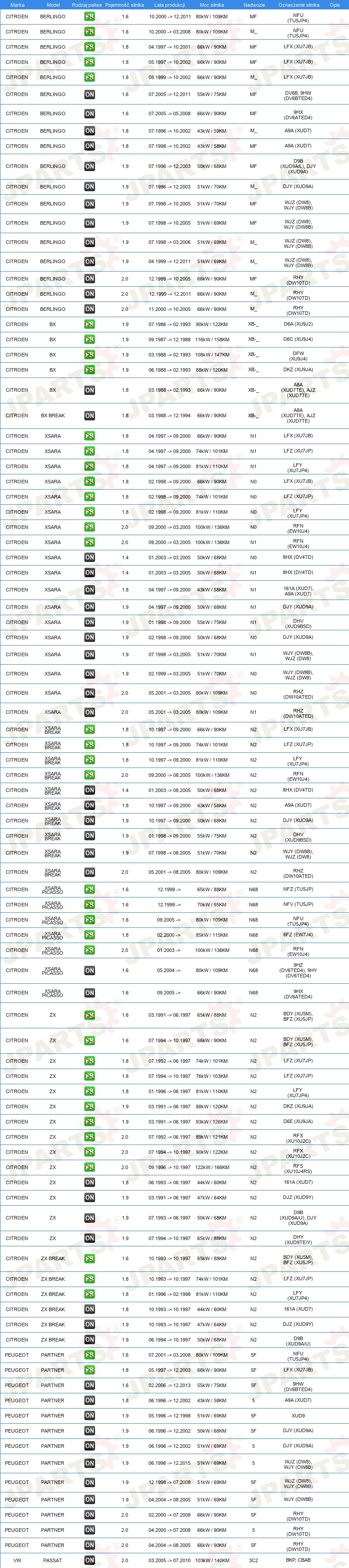The width and height of the screenshot is (349, 1568).
Task: Click petrol icon in BX 88kW / 120KM row
Action: point(89,370)
